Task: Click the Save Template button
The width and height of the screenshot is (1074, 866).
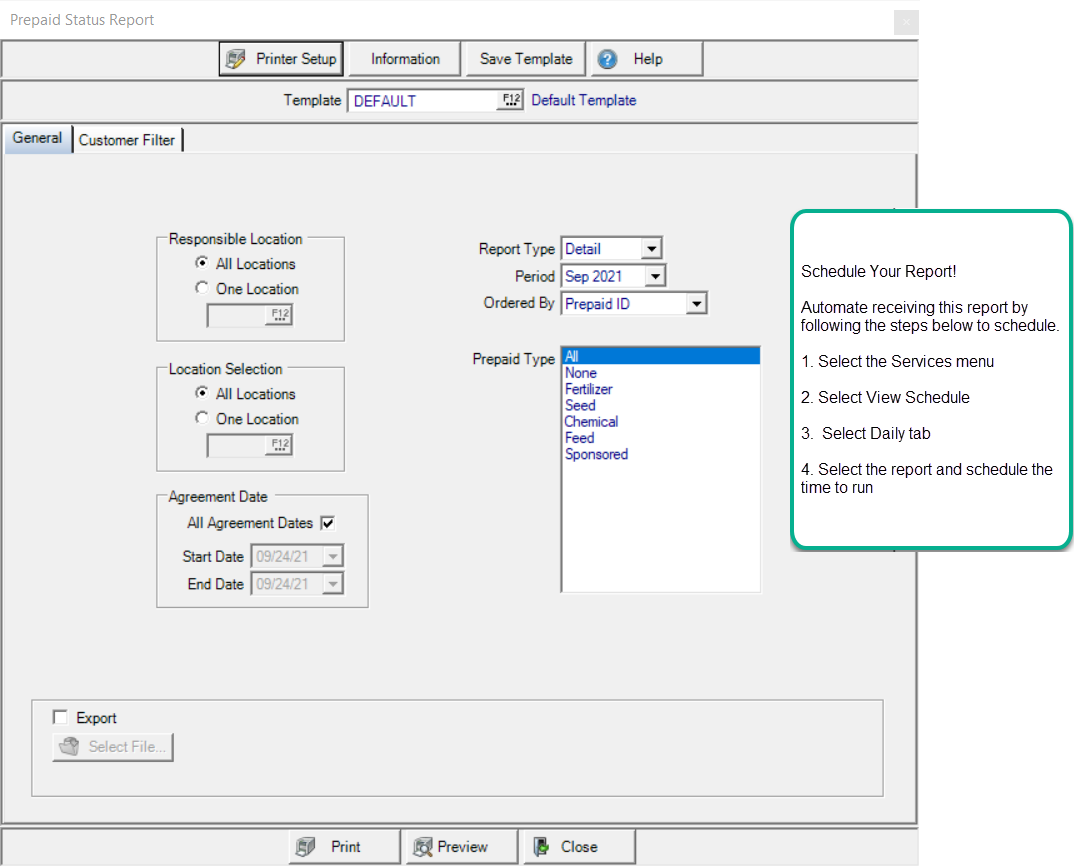Action: tap(526, 59)
